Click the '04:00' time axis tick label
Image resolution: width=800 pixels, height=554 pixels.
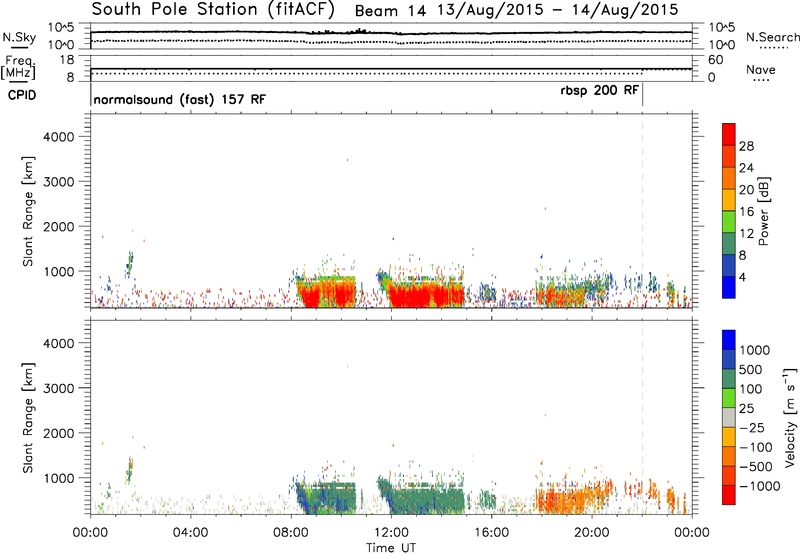point(190,533)
